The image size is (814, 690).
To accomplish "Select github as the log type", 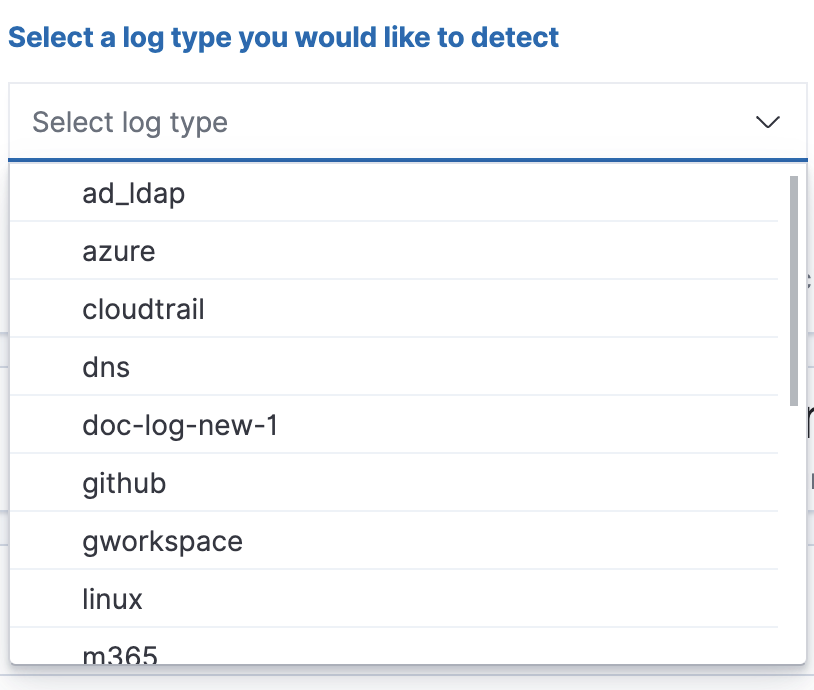I will (x=124, y=482).
